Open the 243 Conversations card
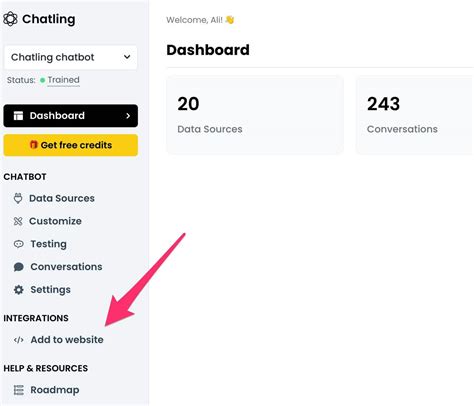Viewport: 474px width, 406px height. 415,115
